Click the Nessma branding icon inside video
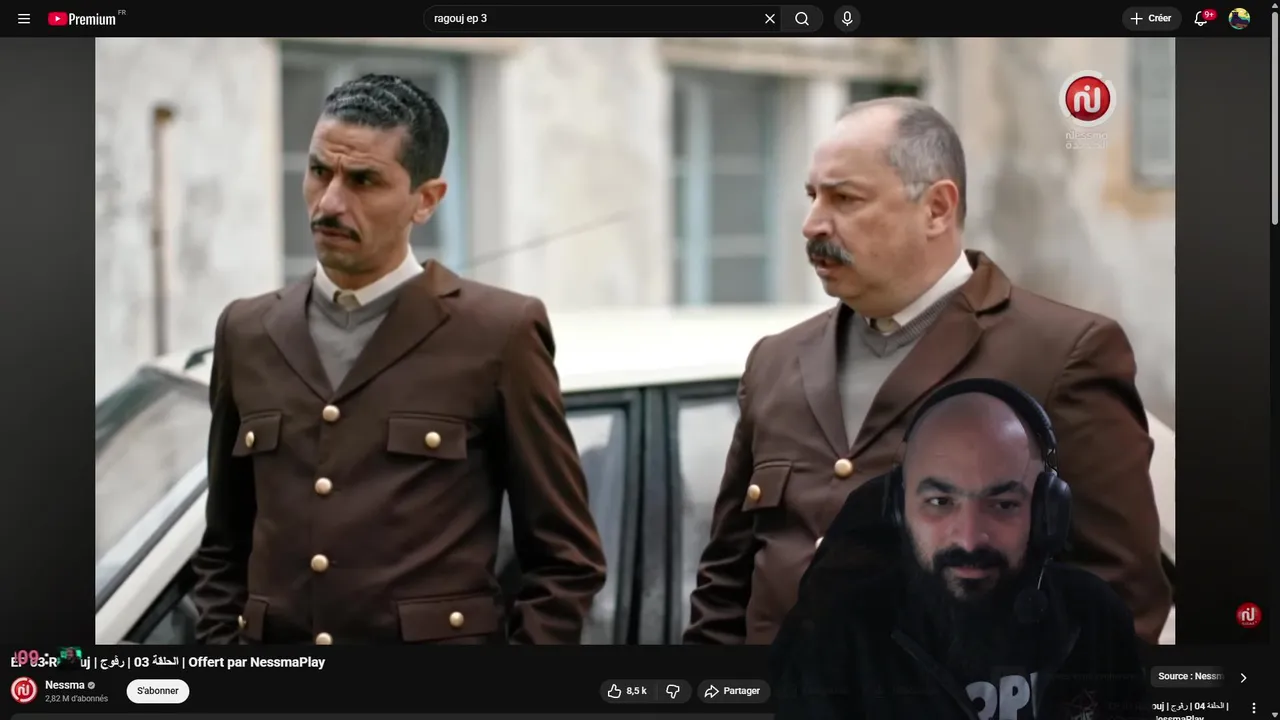This screenshot has height=720, width=1280. 1248,616
